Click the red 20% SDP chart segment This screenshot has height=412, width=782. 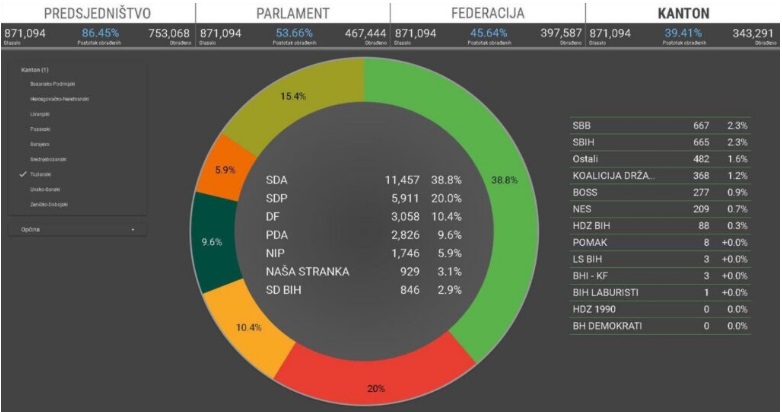375,381
